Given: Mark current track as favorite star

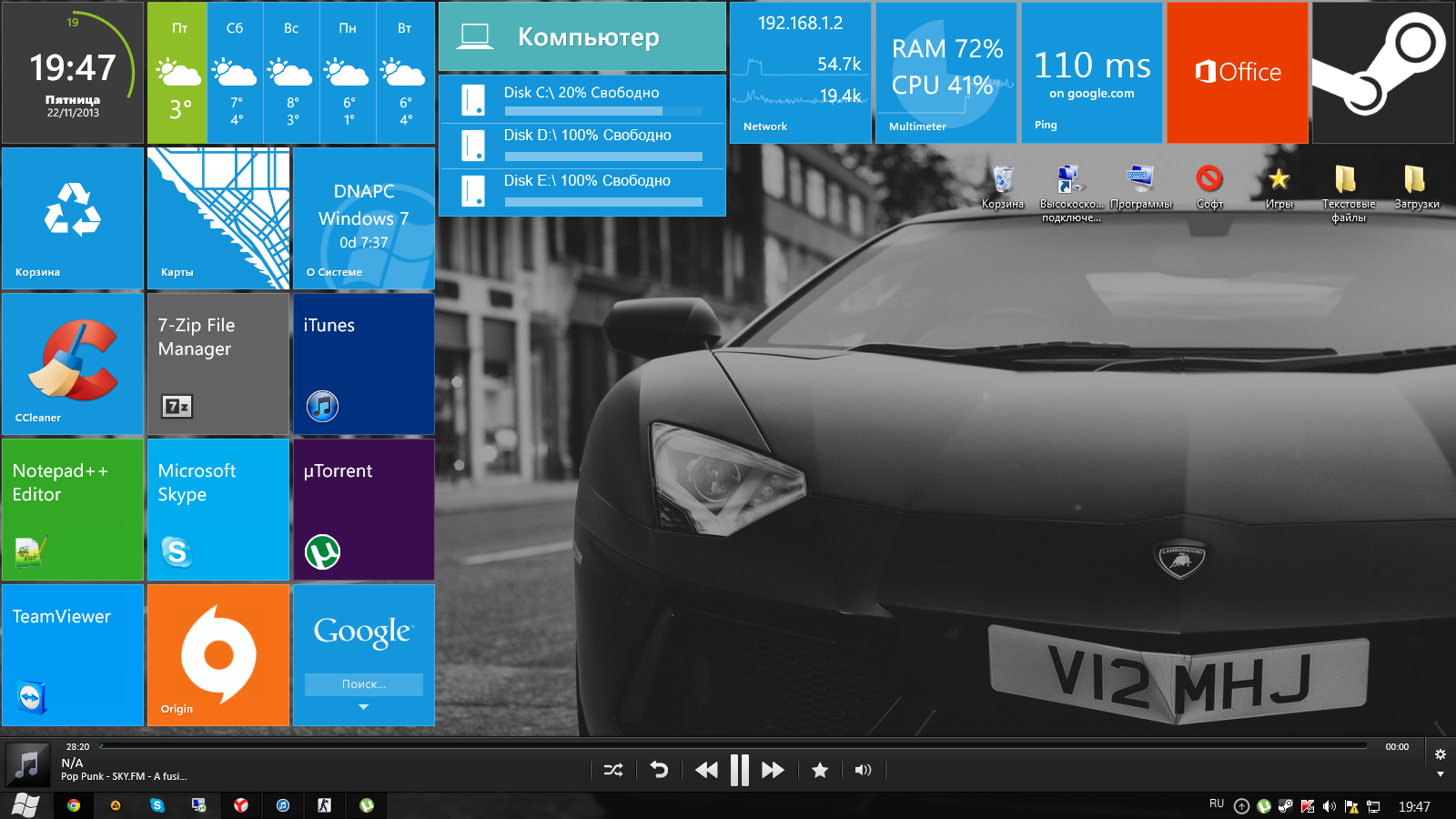Looking at the screenshot, I should tap(820, 770).
